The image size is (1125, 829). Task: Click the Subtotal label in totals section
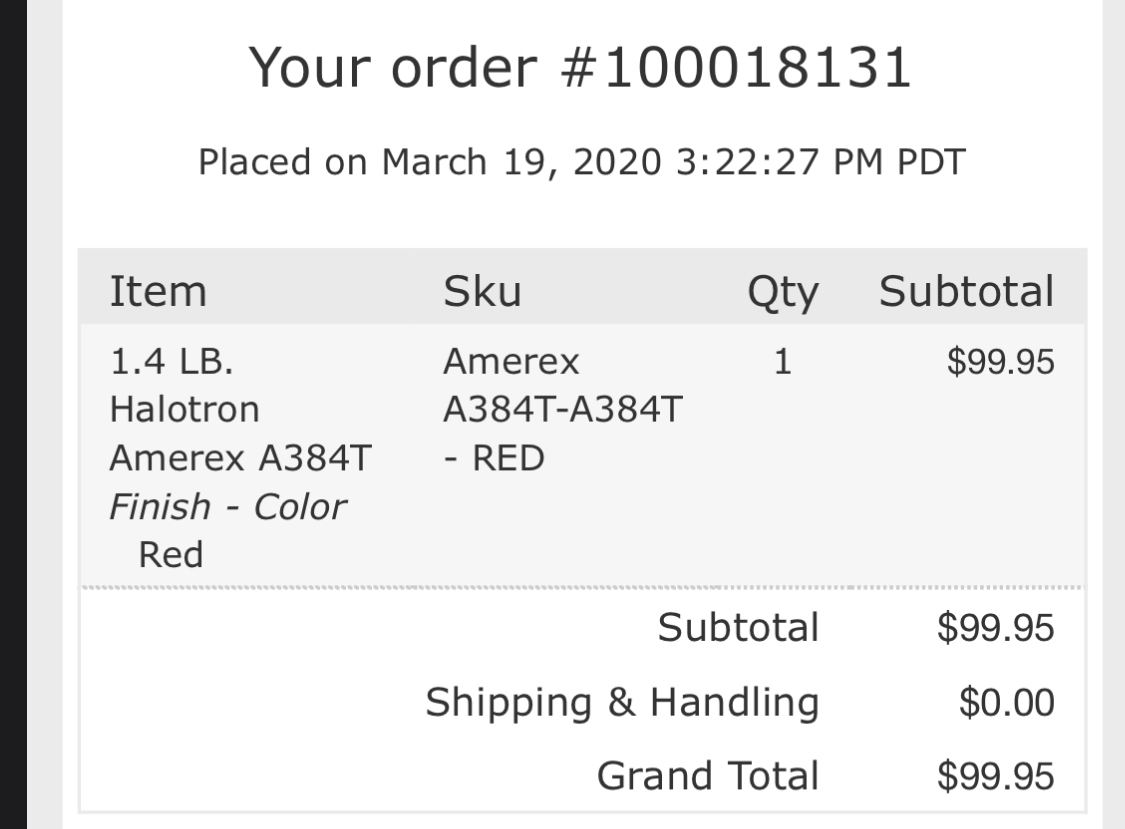[x=738, y=628]
